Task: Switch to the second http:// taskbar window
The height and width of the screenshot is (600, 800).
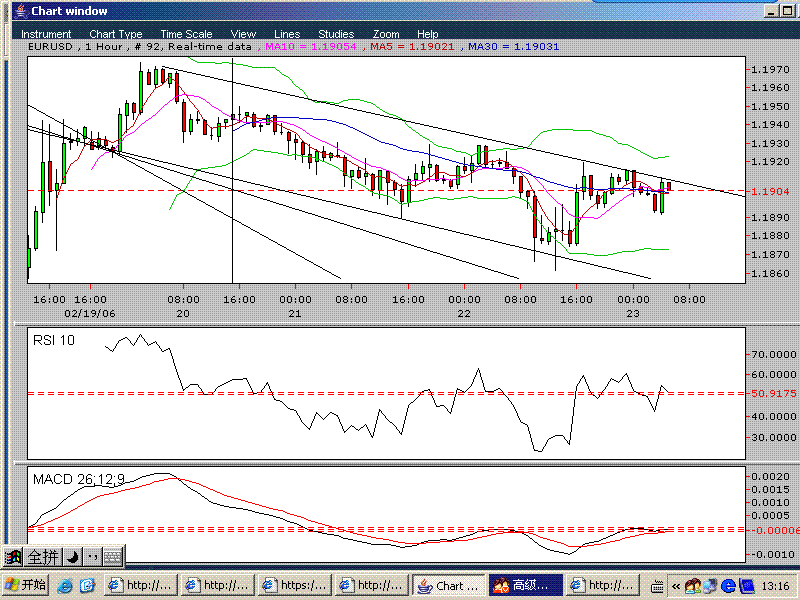Action: pos(218,585)
